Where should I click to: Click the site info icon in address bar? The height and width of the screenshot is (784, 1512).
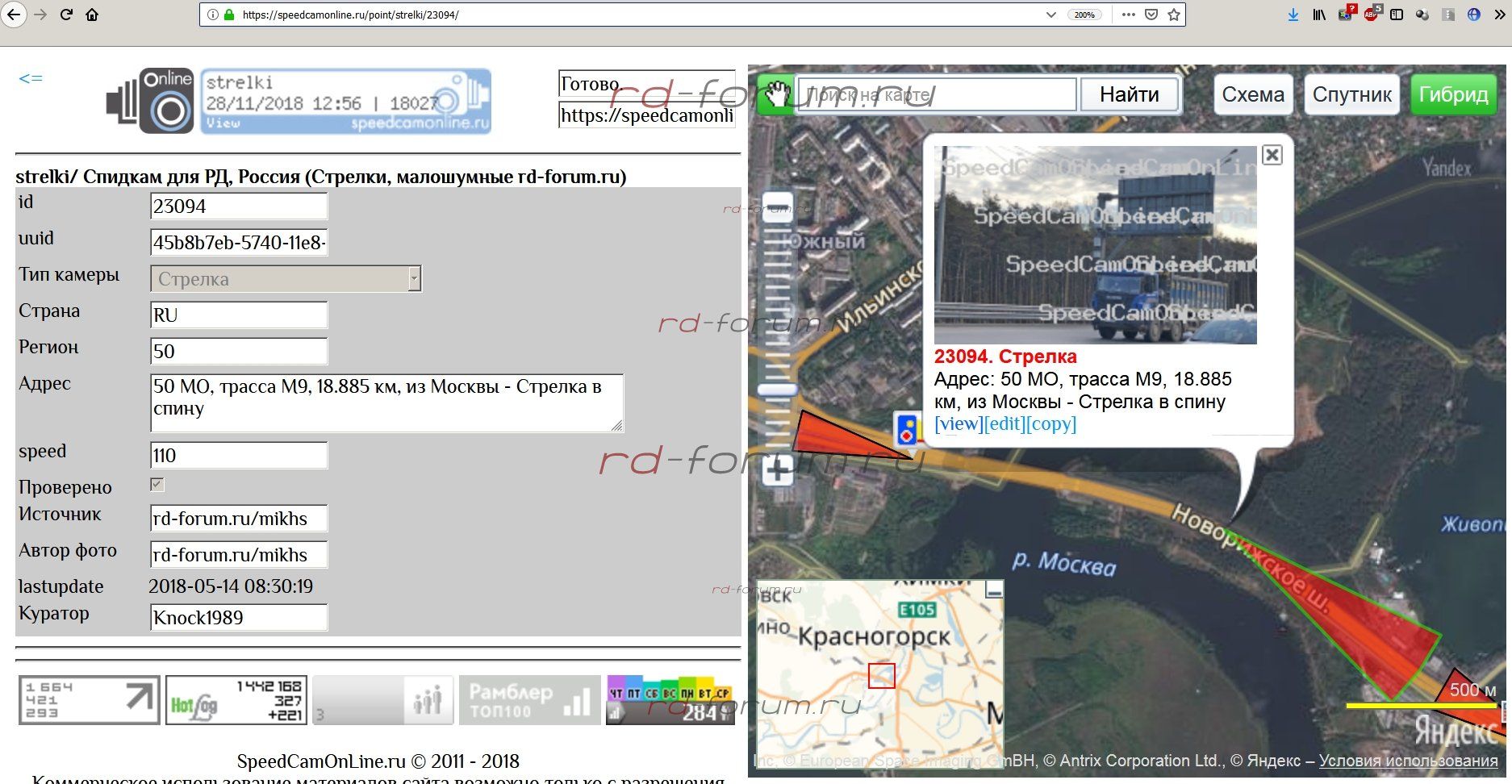coord(212,15)
